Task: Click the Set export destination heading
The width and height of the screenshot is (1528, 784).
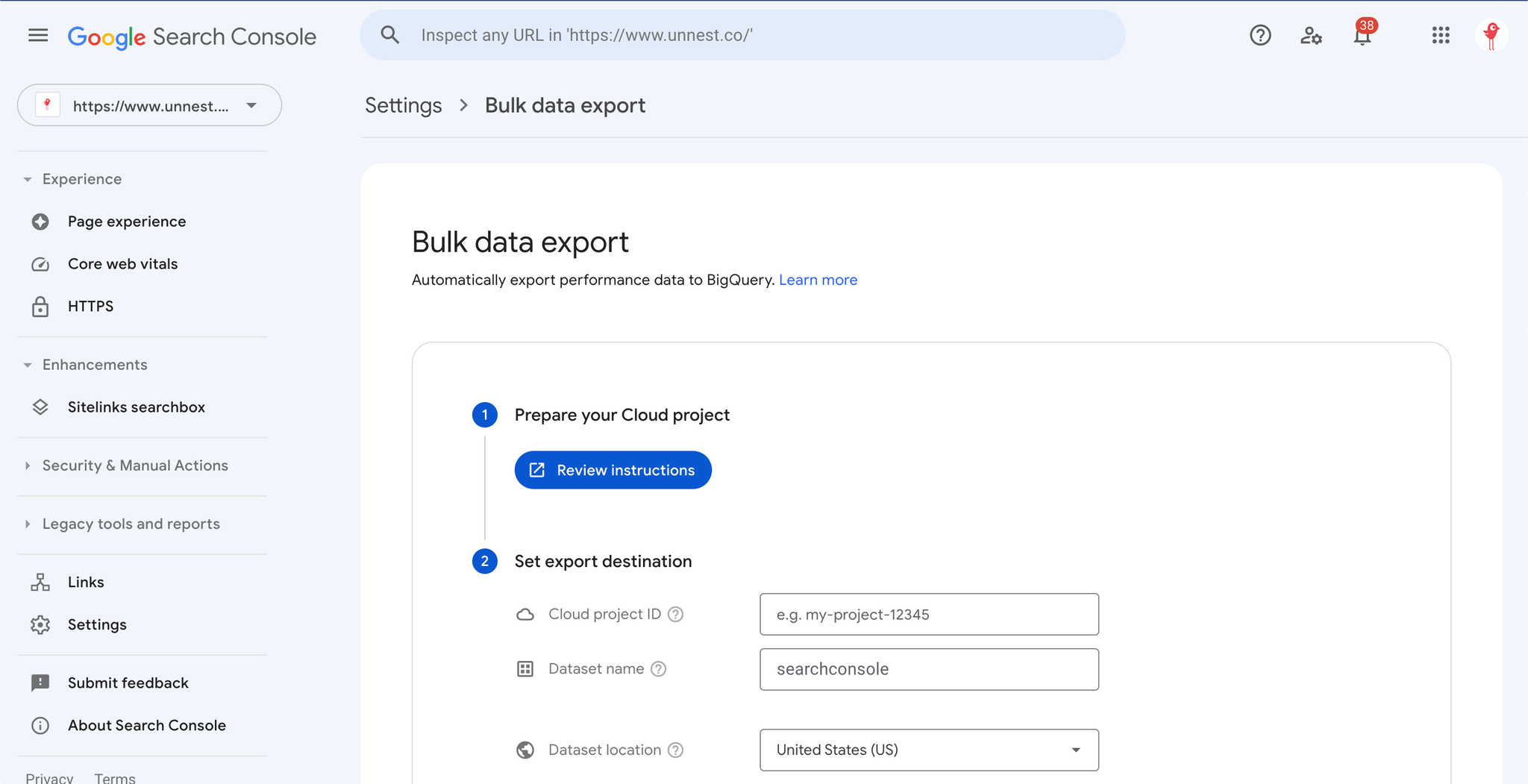Action: (603, 561)
